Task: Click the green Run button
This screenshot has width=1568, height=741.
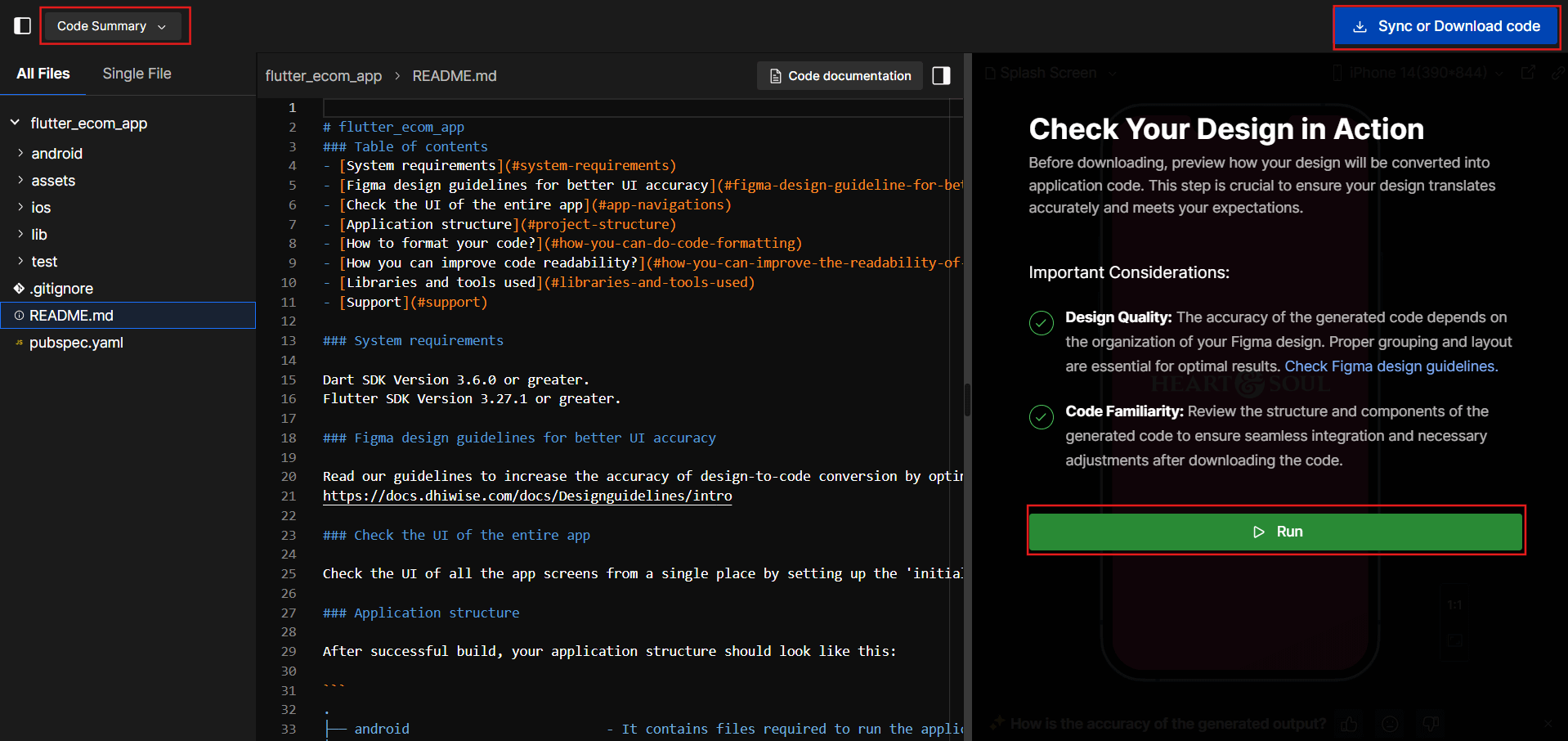Action: pos(1275,532)
